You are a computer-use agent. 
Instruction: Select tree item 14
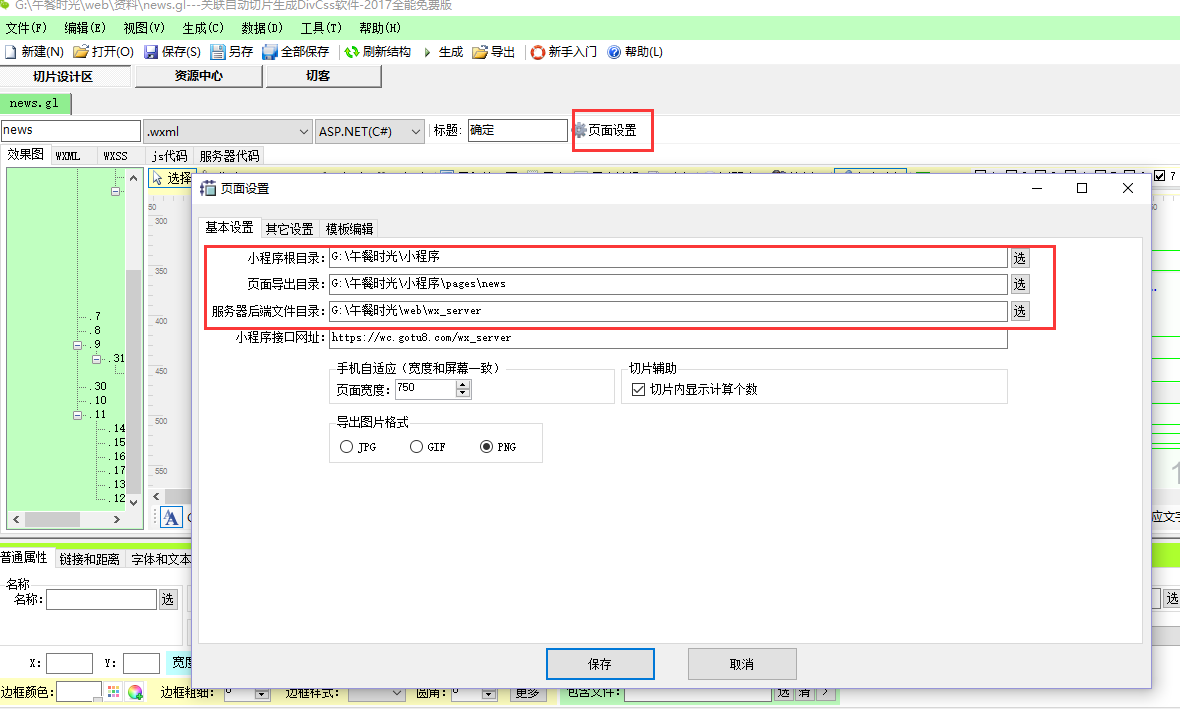tap(119, 428)
